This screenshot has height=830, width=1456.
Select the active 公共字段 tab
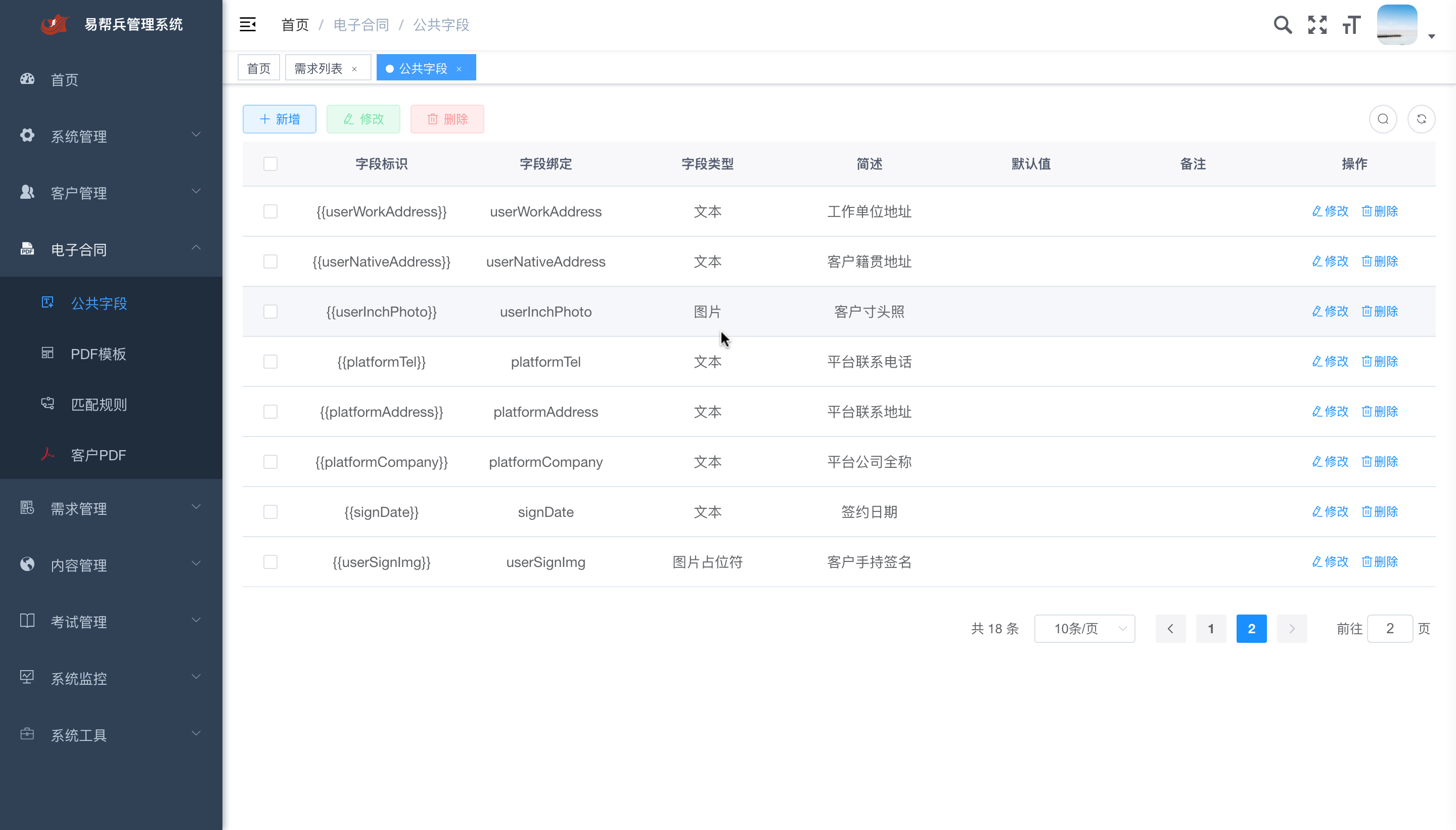(x=426, y=68)
